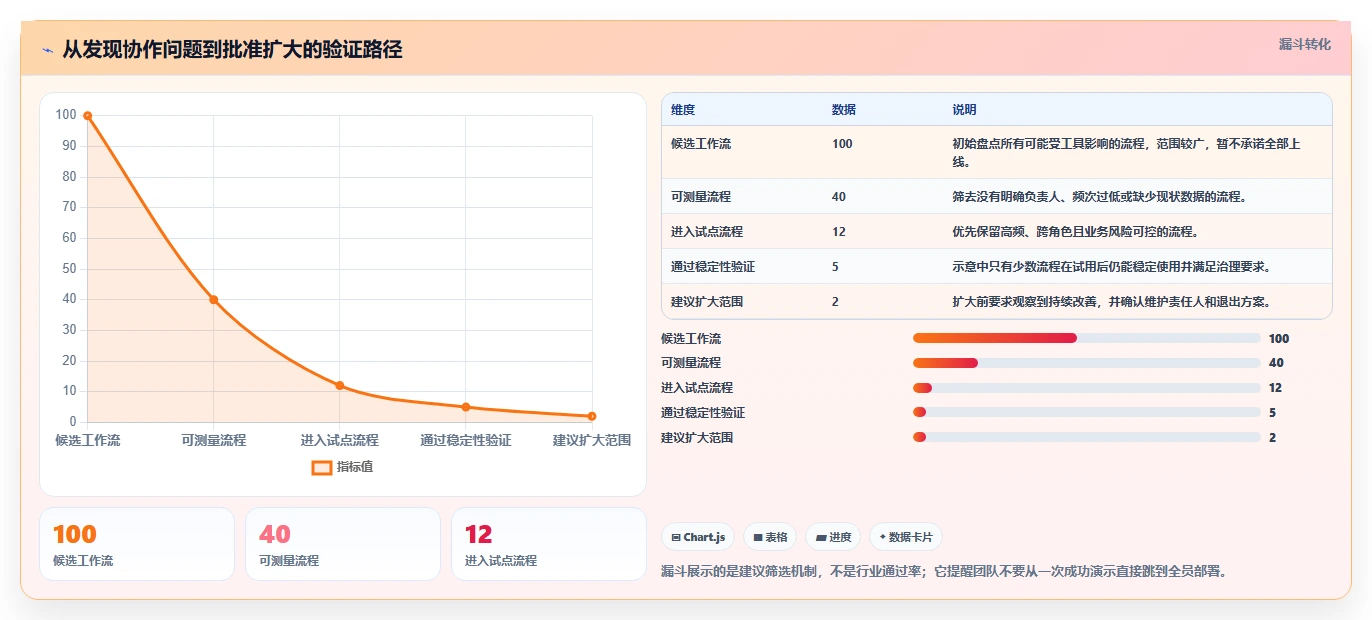Screen dimensions: 1372x620
Task: Toggle the 指标值 legend item
Action: pyautogui.click(x=342, y=467)
